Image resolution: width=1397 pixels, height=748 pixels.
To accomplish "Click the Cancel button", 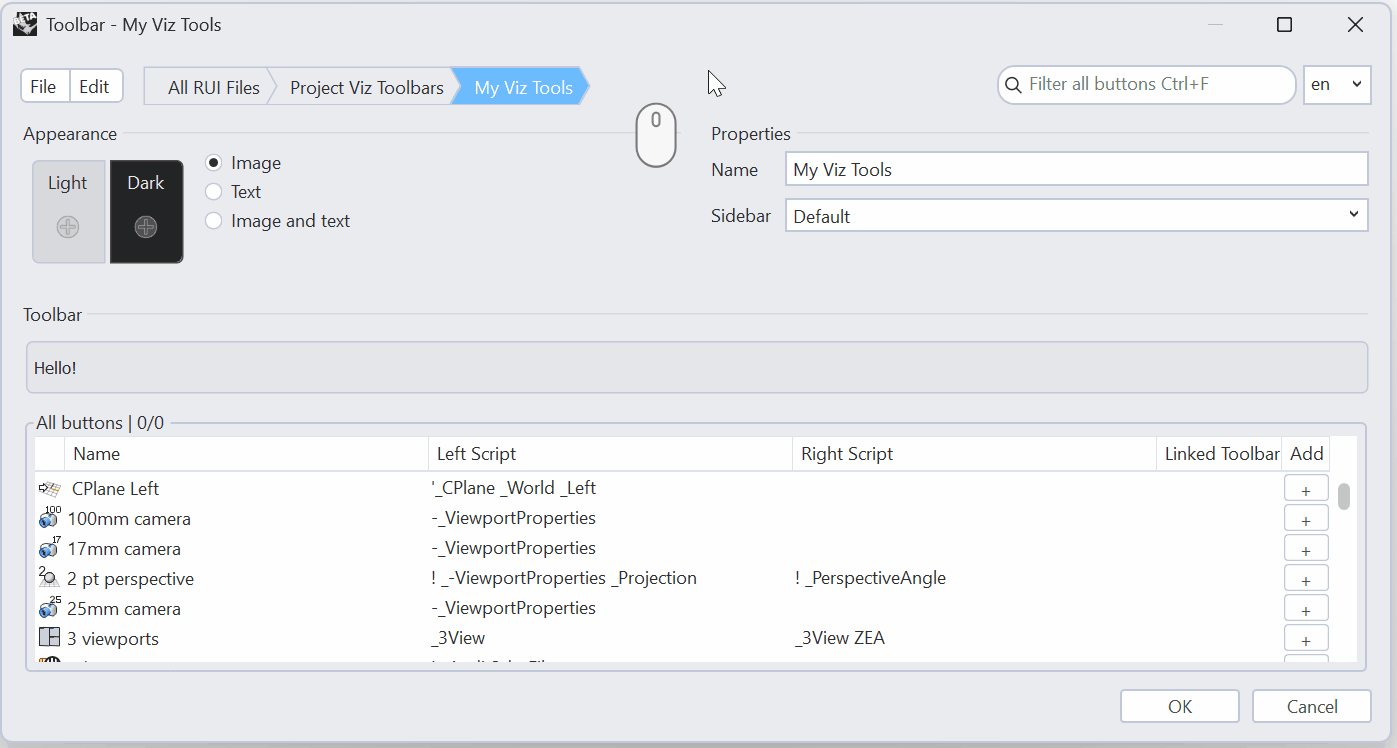I will (1312, 706).
